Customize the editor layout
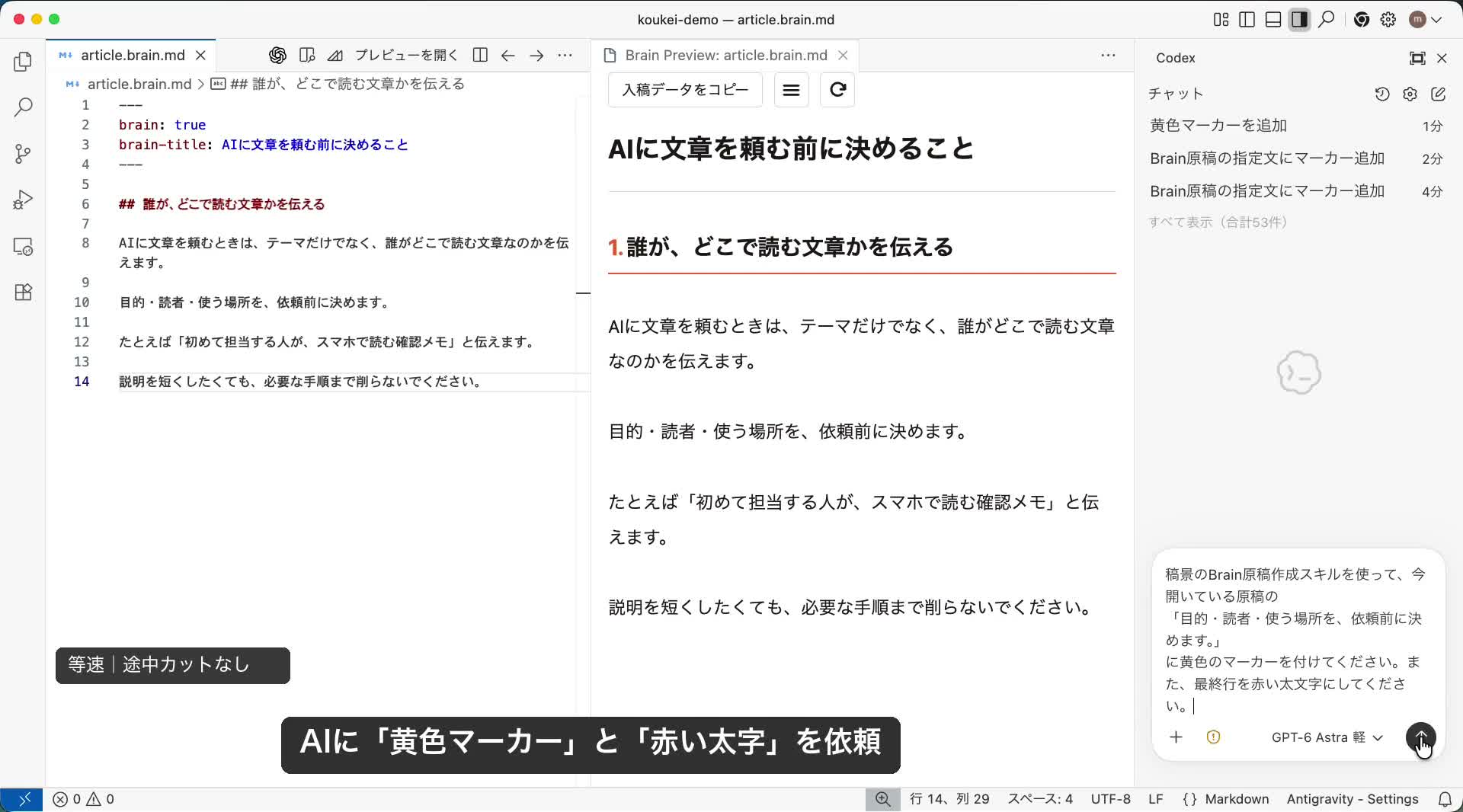Screen dimensions: 1463x812 pyautogui.click(x=1221, y=20)
